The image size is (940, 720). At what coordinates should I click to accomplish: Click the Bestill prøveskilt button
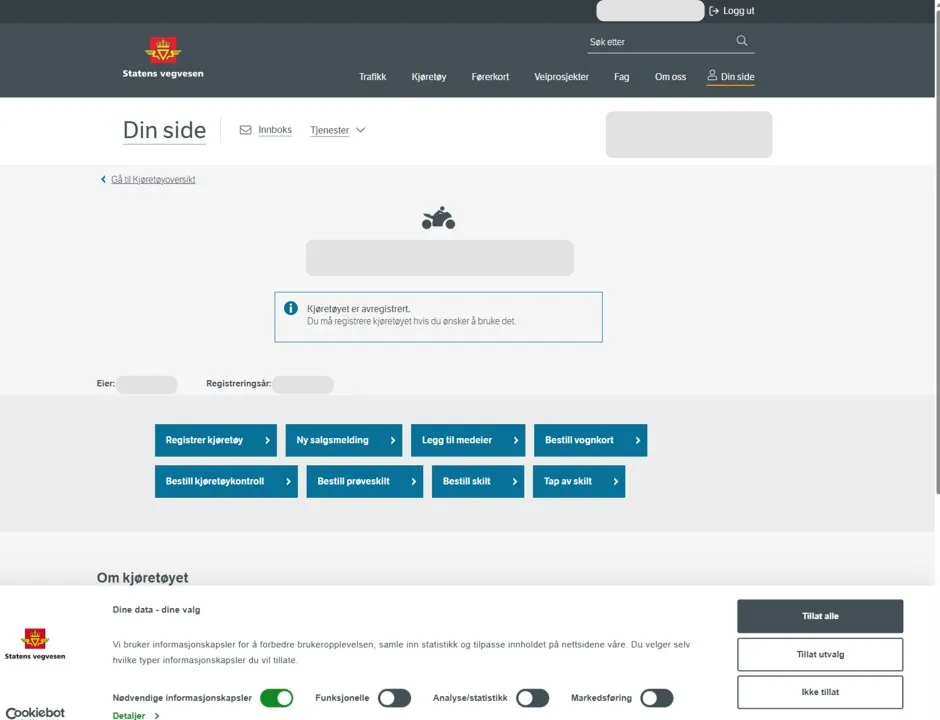tap(364, 481)
